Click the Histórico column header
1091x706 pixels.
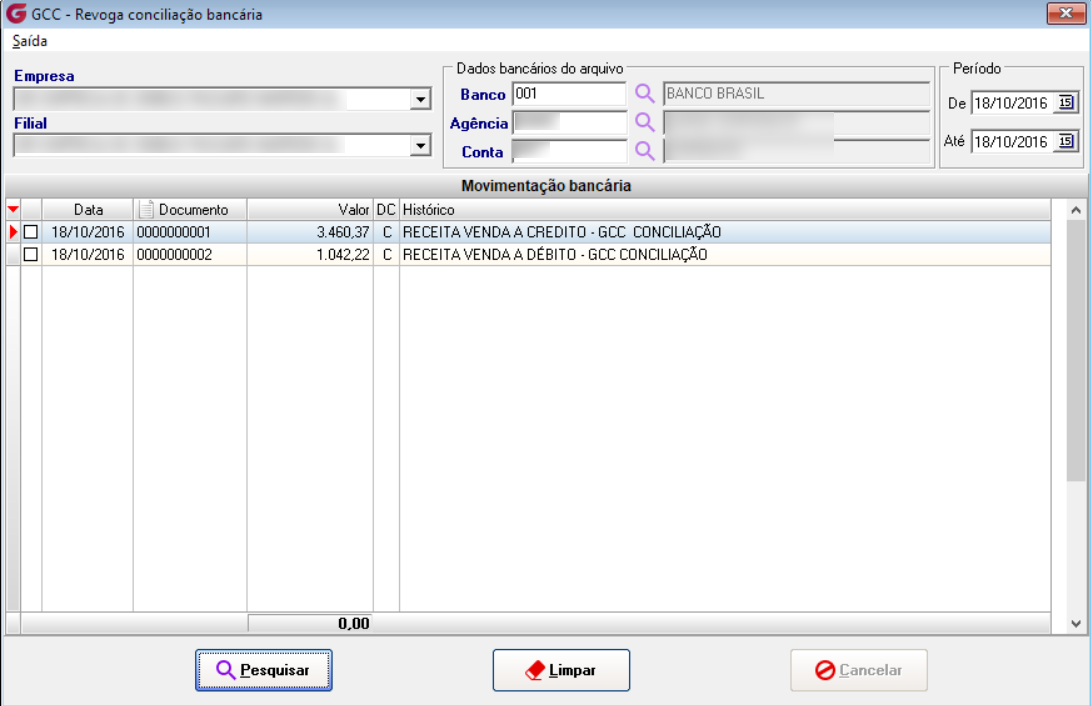[x=725, y=209]
